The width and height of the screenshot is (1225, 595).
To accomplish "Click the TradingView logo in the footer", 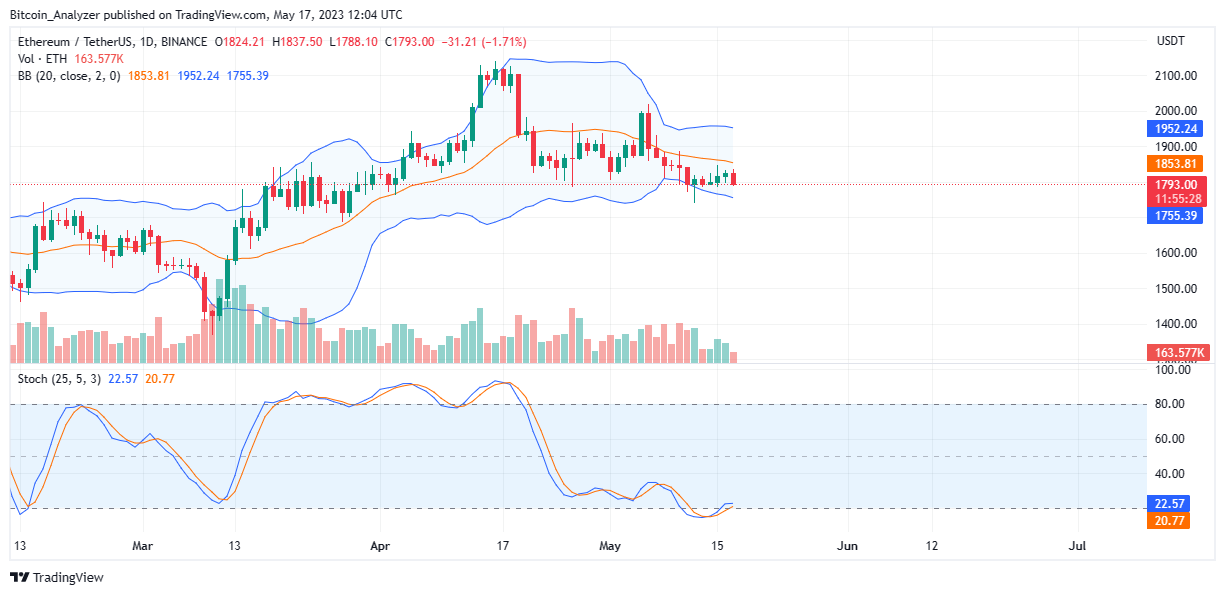I will pos(56,577).
